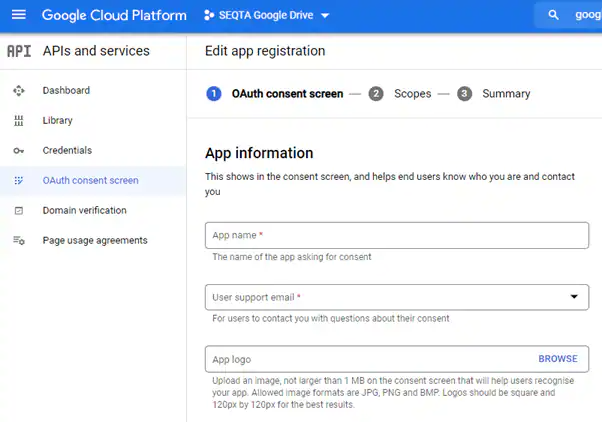
Task: Click the Dashboard sidebar icon
Action: click(x=18, y=91)
